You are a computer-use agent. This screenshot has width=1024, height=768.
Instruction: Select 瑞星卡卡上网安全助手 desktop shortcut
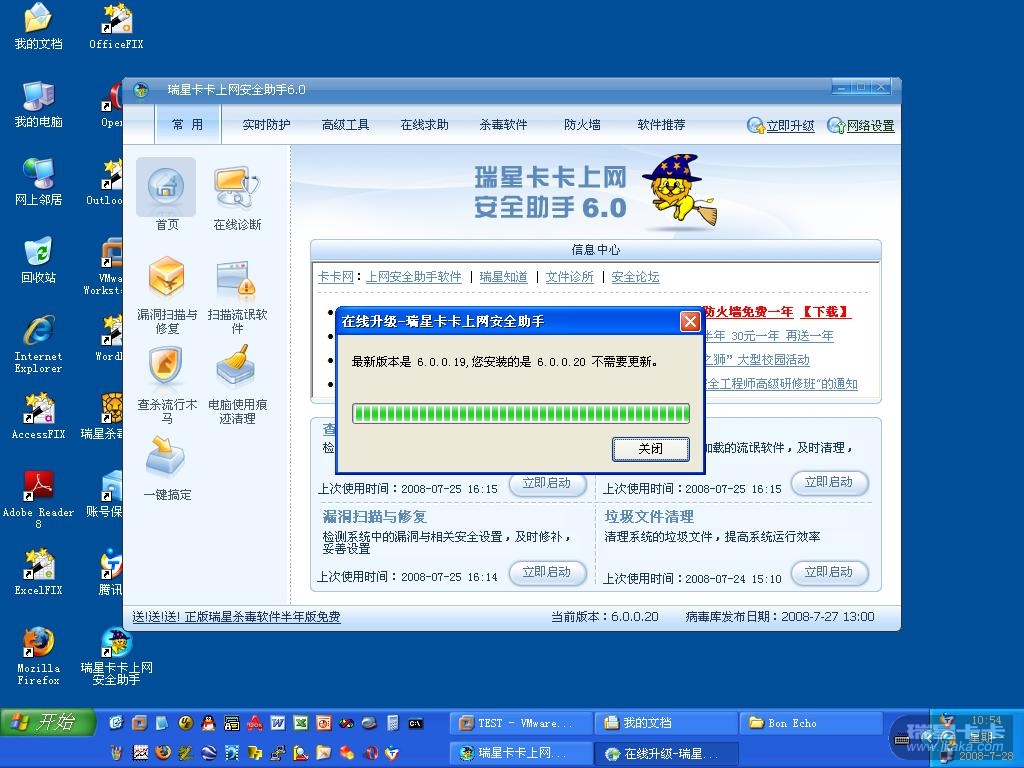pos(116,656)
